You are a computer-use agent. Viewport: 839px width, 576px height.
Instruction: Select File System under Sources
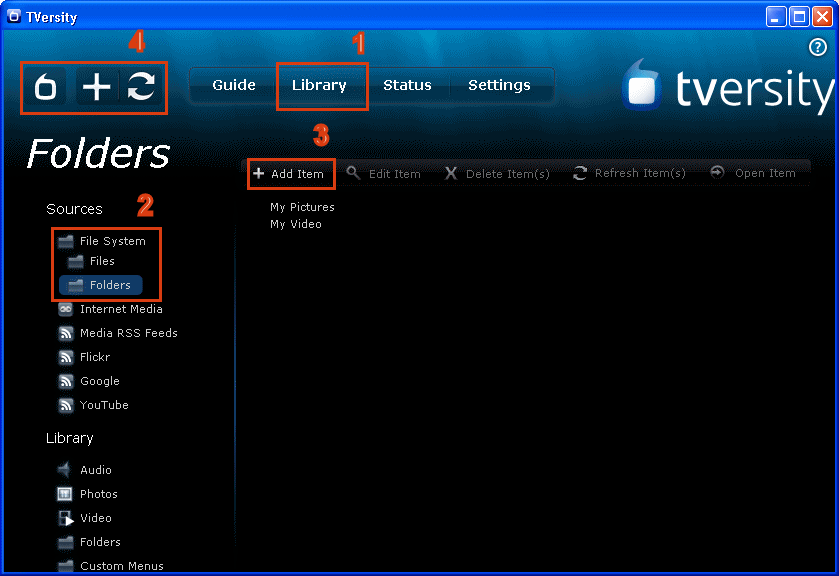[x=102, y=241]
